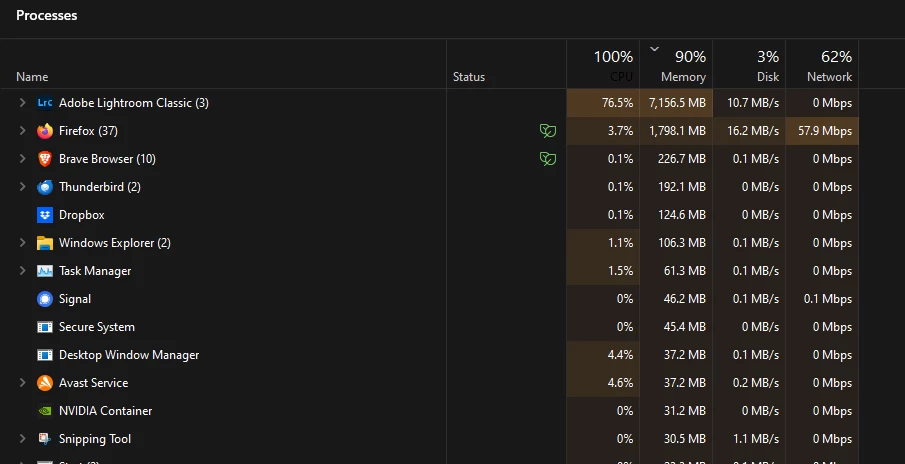905x464 pixels.
Task: Click the 124.6 MB memory value
Action: 682,215
